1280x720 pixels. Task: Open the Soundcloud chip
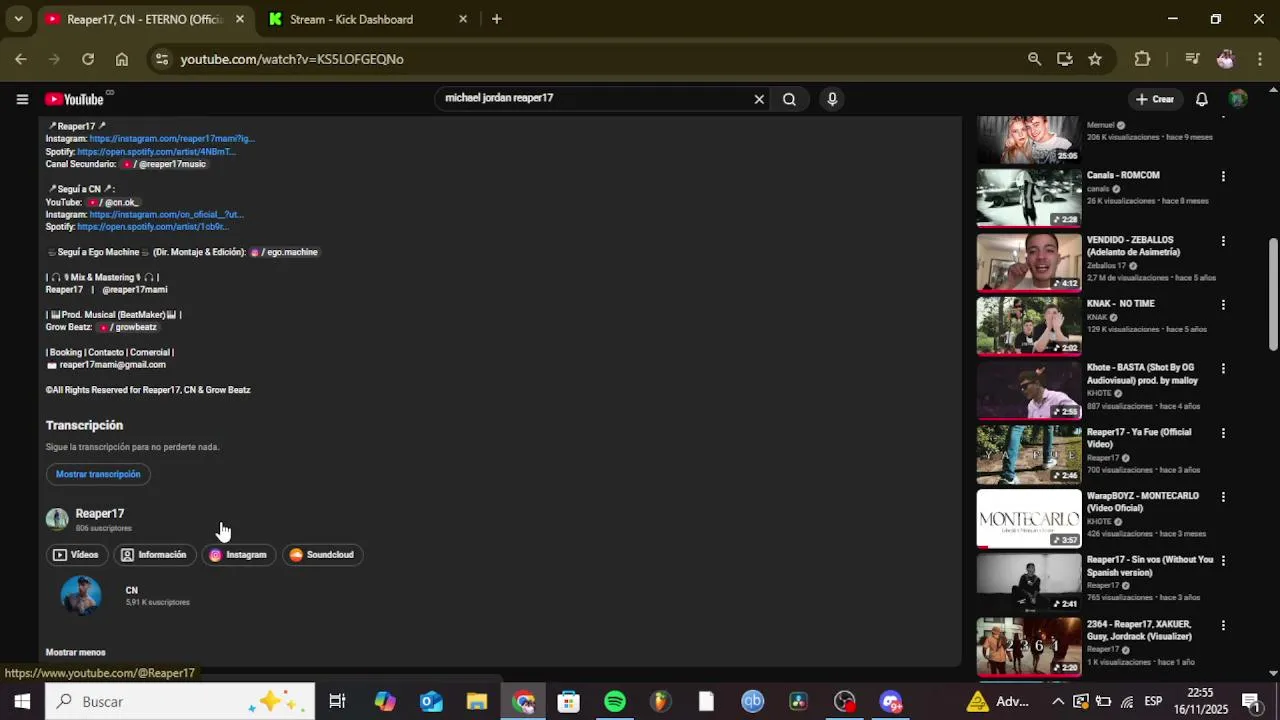pyautogui.click(x=322, y=555)
